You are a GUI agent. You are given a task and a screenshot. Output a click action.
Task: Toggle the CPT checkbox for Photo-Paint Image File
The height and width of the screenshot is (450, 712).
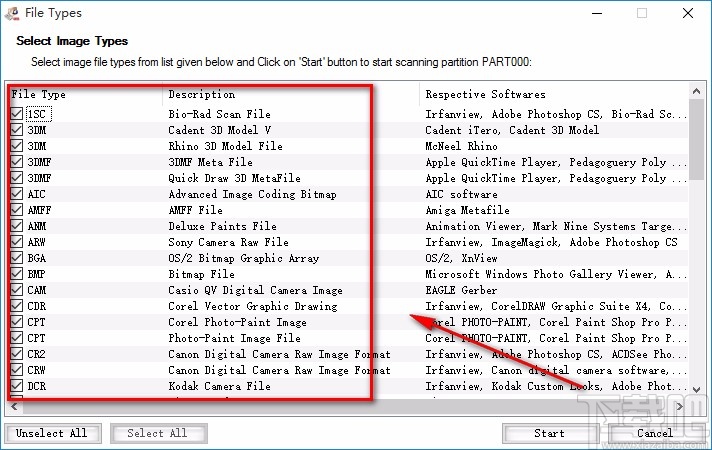(17, 337)
